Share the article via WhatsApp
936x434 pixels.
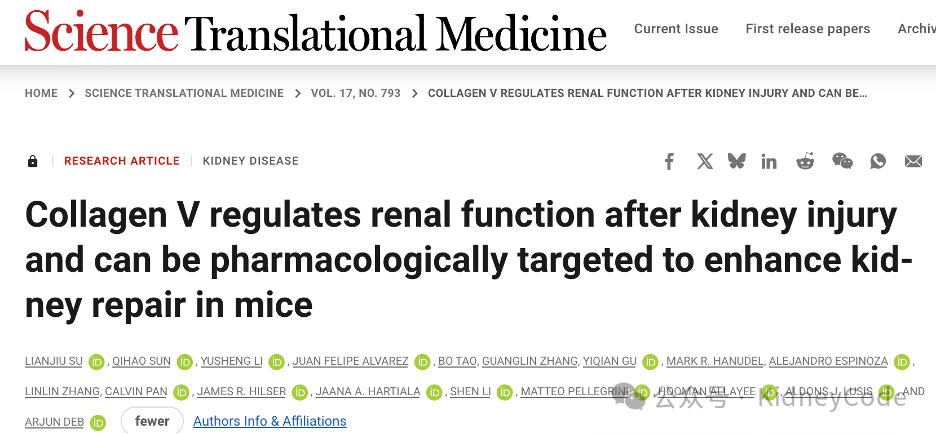pos(878,161)
